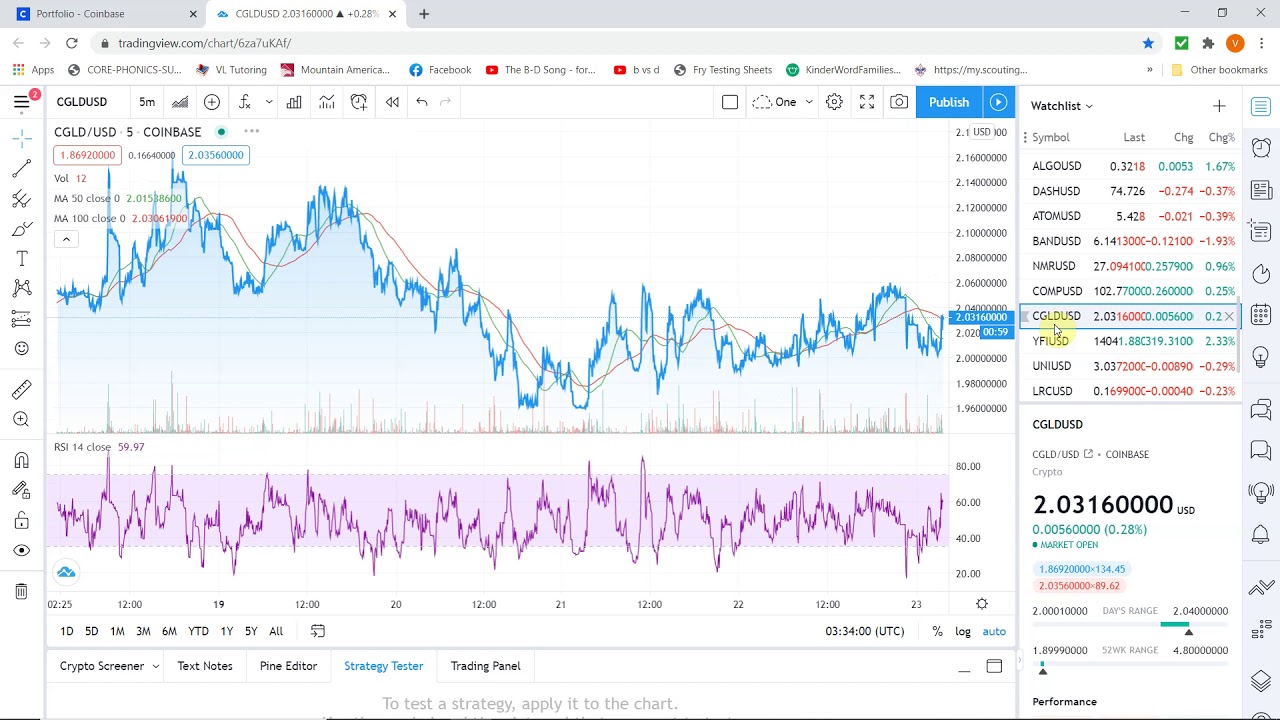The height and width of the screenshot is (720, 1280).
Task: Toggle stay in drawing mode
Action: click(x=21, y=490)
